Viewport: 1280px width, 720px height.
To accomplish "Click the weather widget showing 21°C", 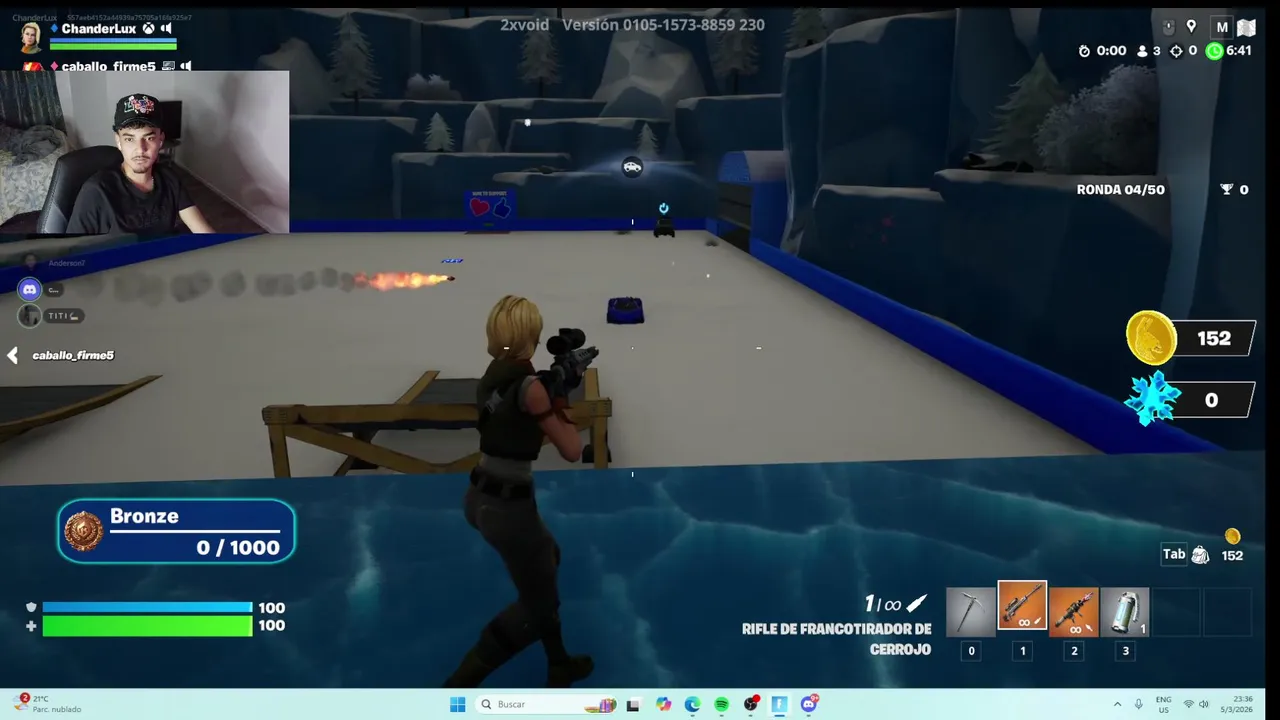I will click(48, 704).
